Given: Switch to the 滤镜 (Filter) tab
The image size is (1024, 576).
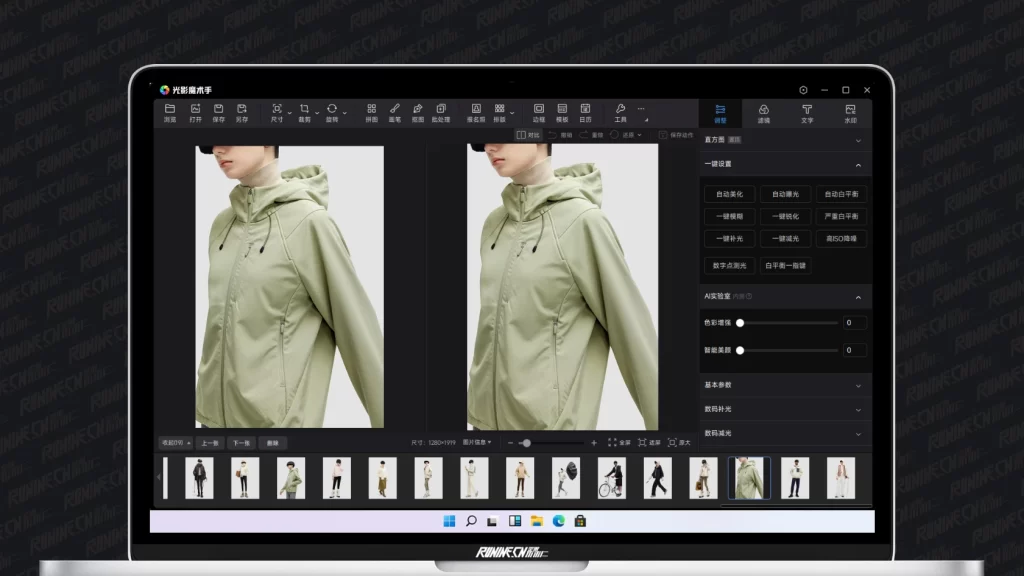Looking at the screenshot, I should click(x=763, y=113).
